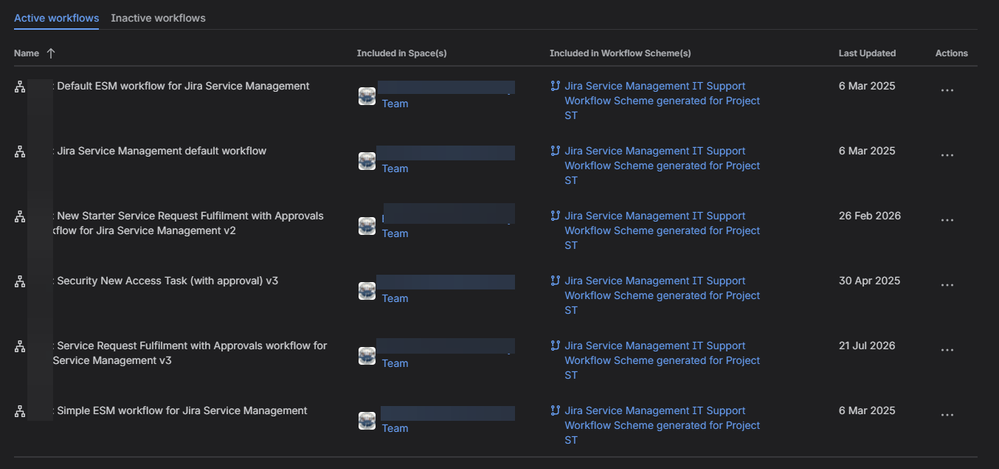Click scheme branch icon in New Starter Service Request row
This screenshot has height=469, width=999.
pos(555,216)
